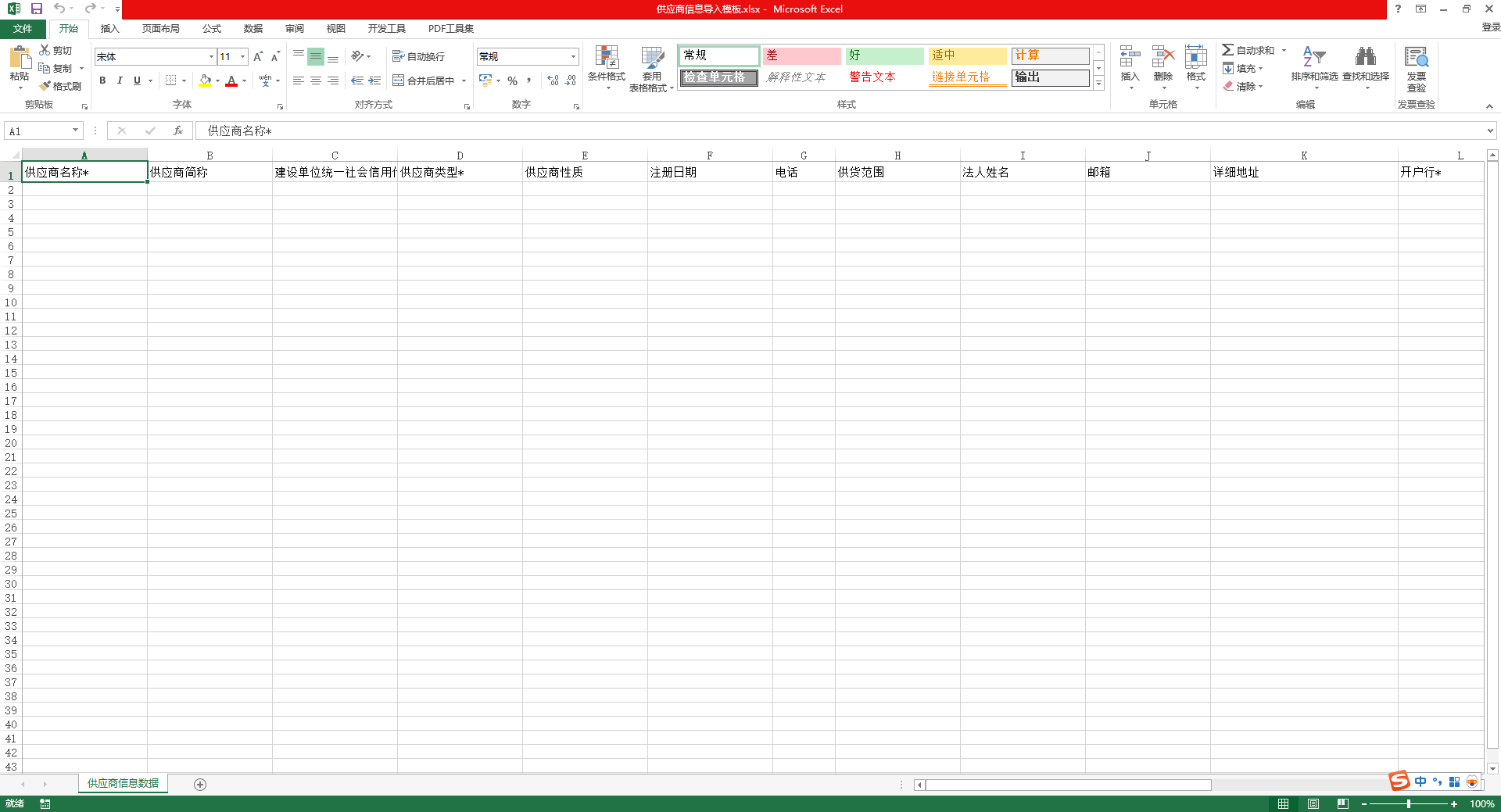The width and height of the screenshot is (1501, 812).
Task: Apply the borders icon in font group
Action: click(170, 80)
